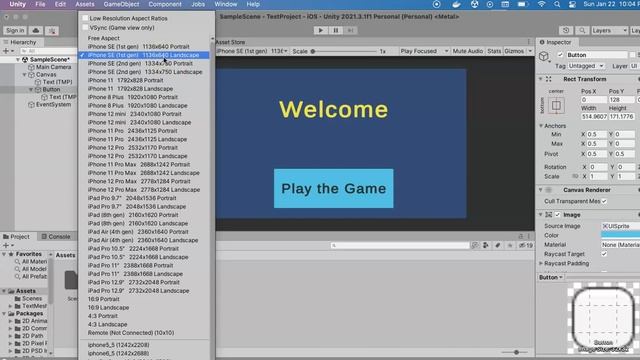Open the Button preview dropdown
Viewport: 640px width, 360px height.
pos(551,277)
